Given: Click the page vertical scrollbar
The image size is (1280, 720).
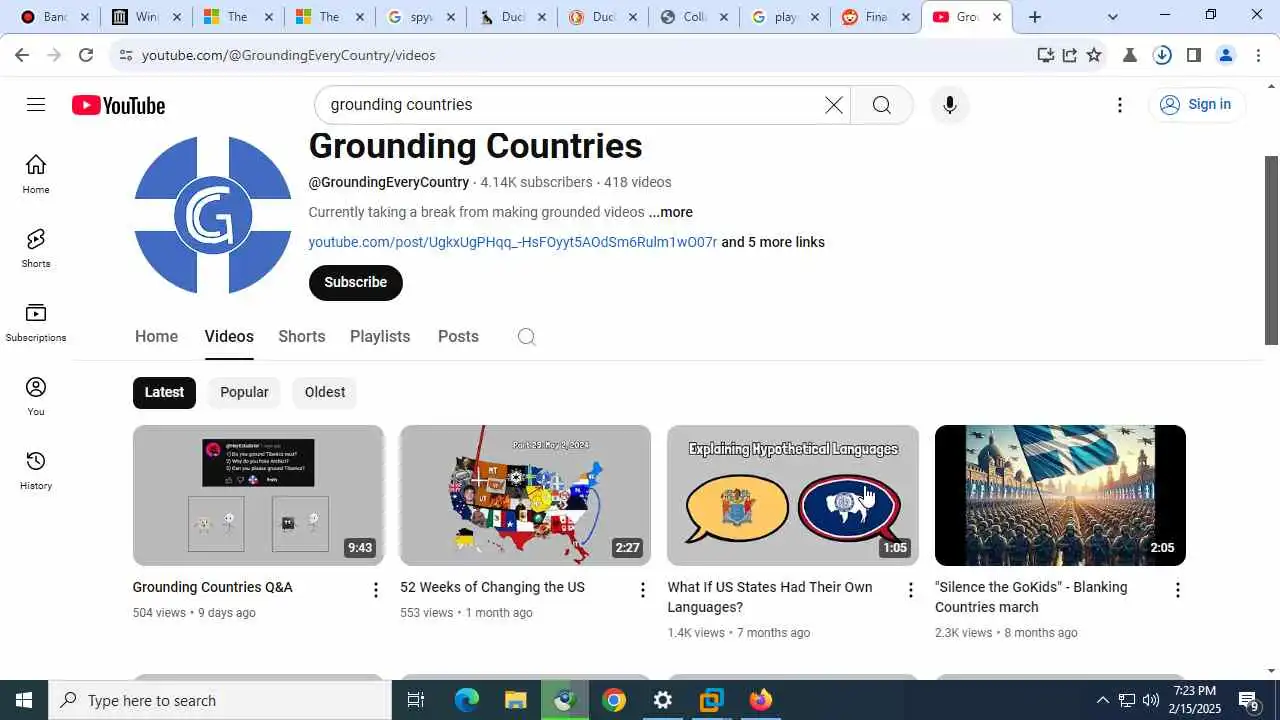Looking at the screenshot, I should 1271,250.
